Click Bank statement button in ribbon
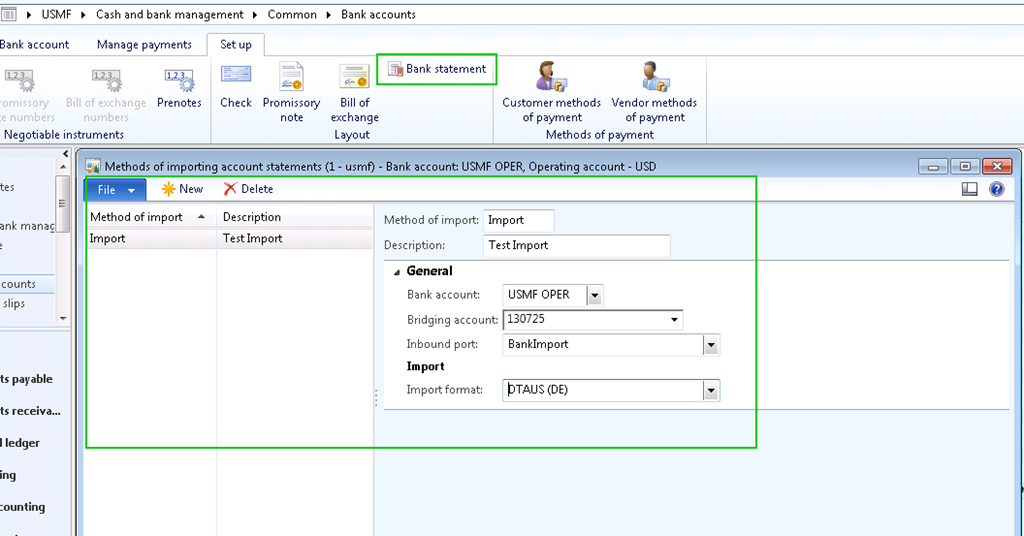Screen dimensions: 1024x536 tap(437, 69)
